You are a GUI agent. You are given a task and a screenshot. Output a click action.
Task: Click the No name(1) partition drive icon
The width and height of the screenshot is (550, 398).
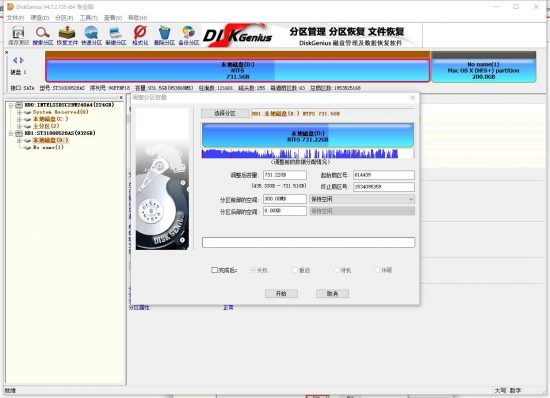click(27, 148)
